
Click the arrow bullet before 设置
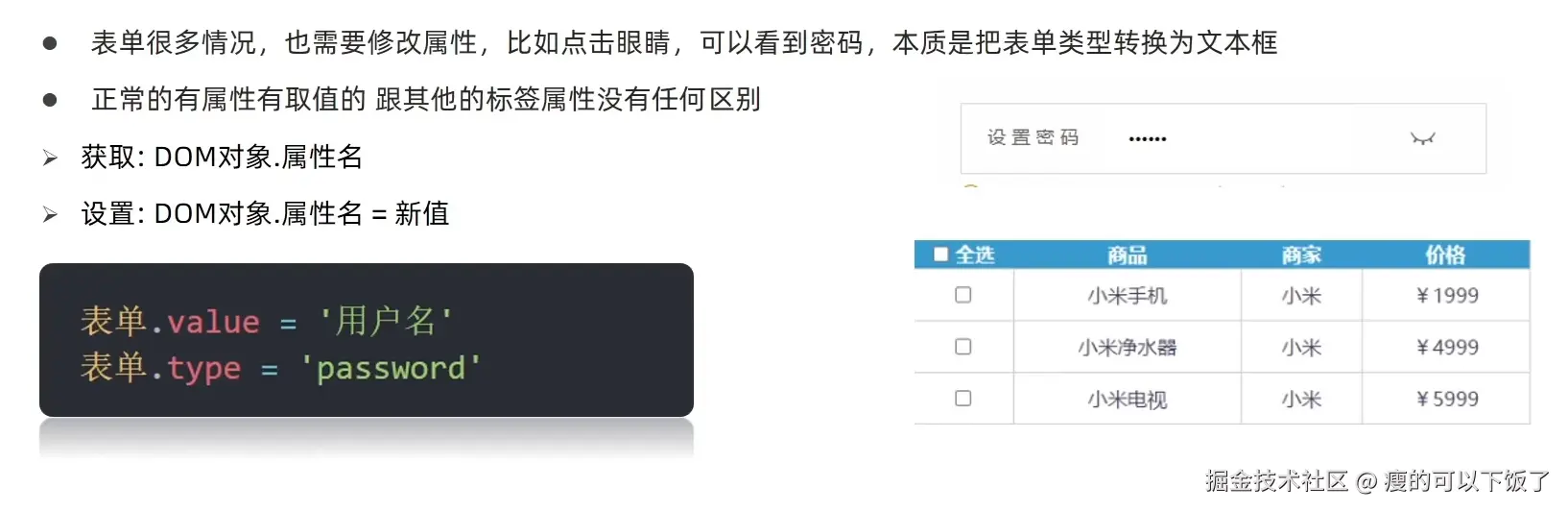(50, 215)
